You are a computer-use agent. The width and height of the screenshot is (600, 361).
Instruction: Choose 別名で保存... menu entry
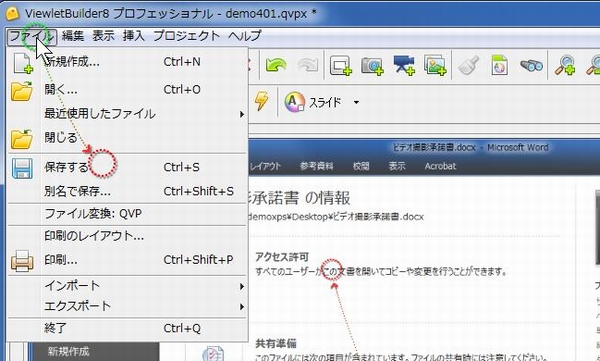[x=127, y=191]
